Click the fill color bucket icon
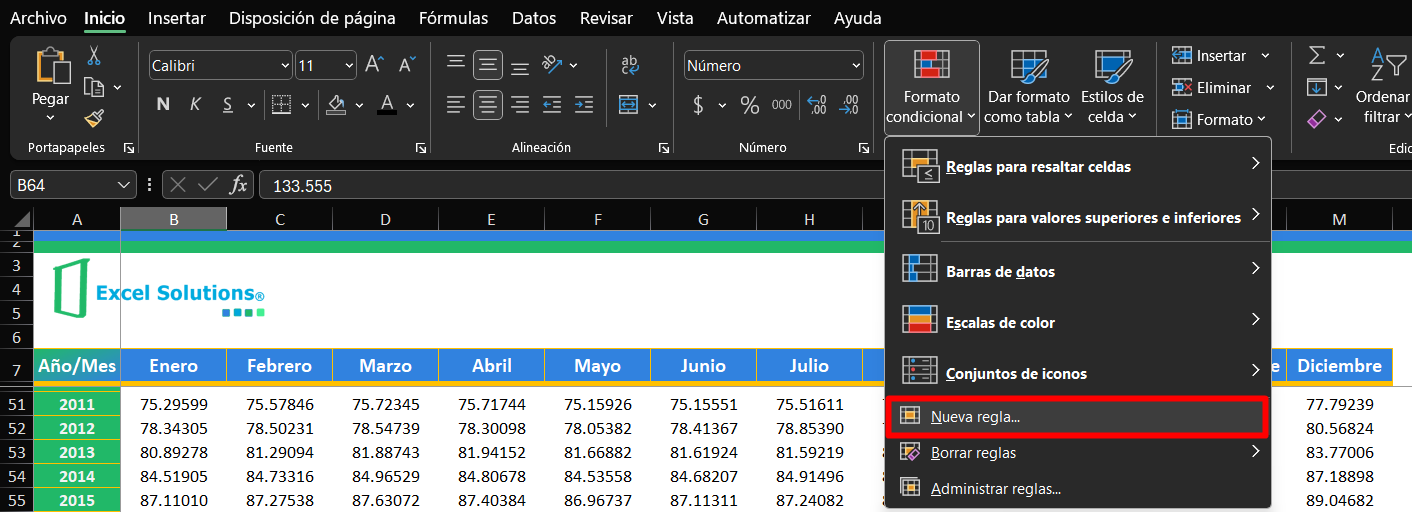 (337, 104)
